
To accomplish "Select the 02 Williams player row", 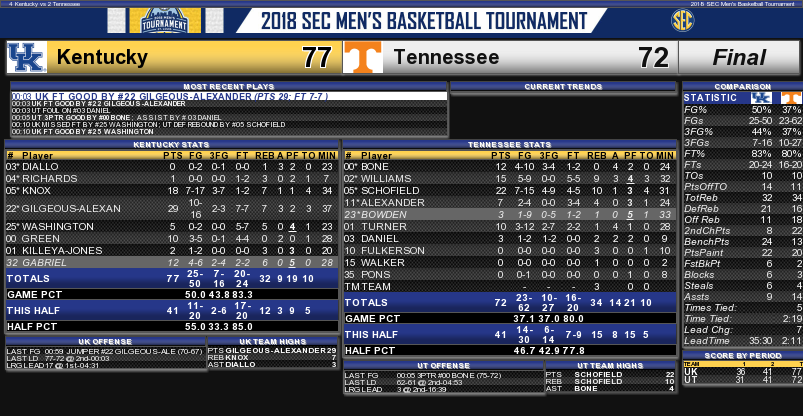I will tap(510, 179).
